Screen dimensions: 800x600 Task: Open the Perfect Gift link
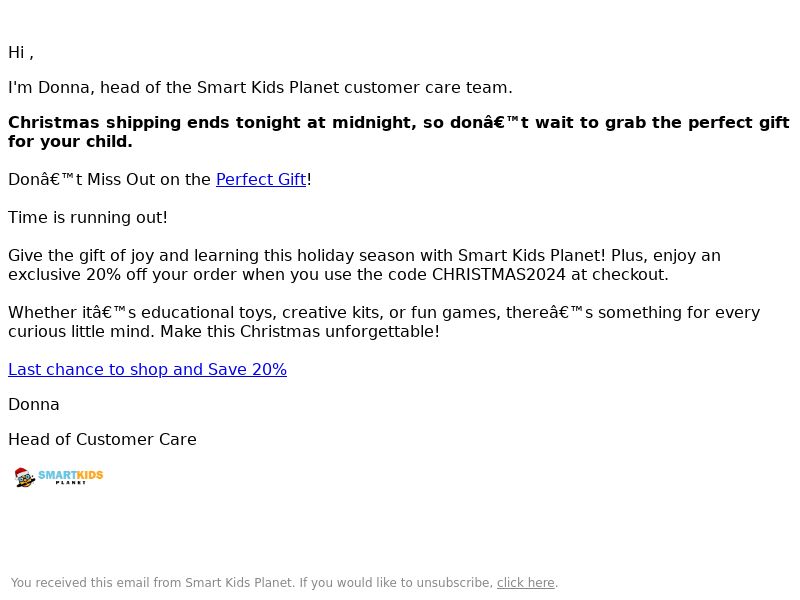(261, 180)
